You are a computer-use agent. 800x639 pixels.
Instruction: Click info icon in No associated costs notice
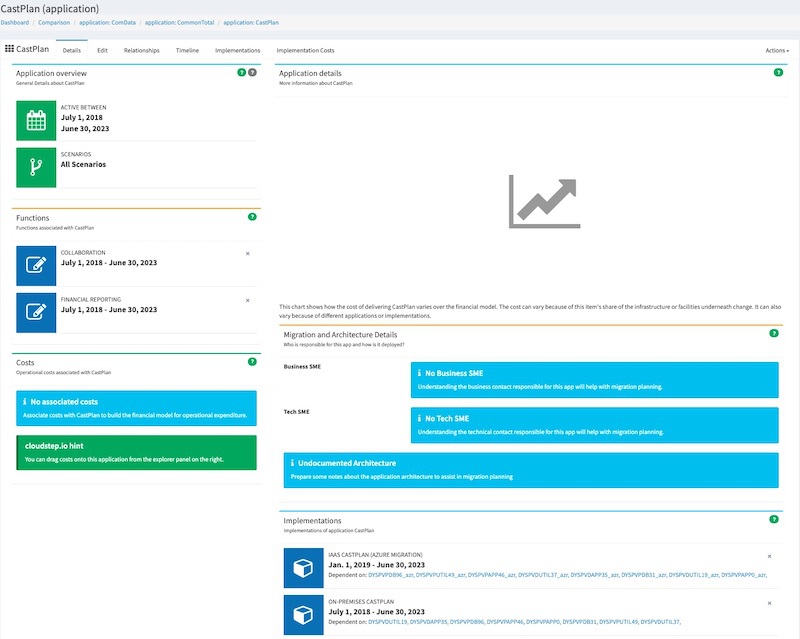24,402
